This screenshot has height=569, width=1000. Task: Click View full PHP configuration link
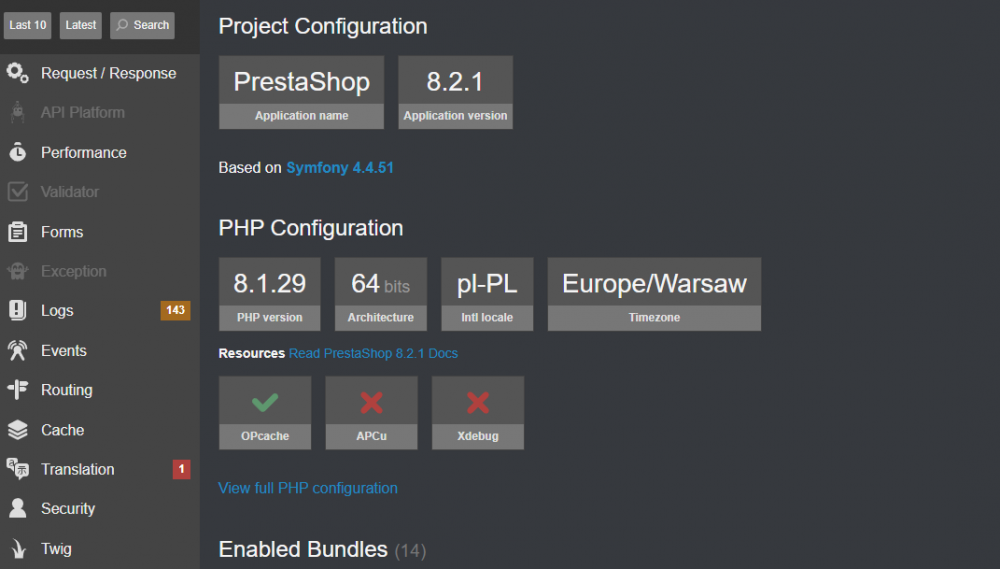pos(308,488)
